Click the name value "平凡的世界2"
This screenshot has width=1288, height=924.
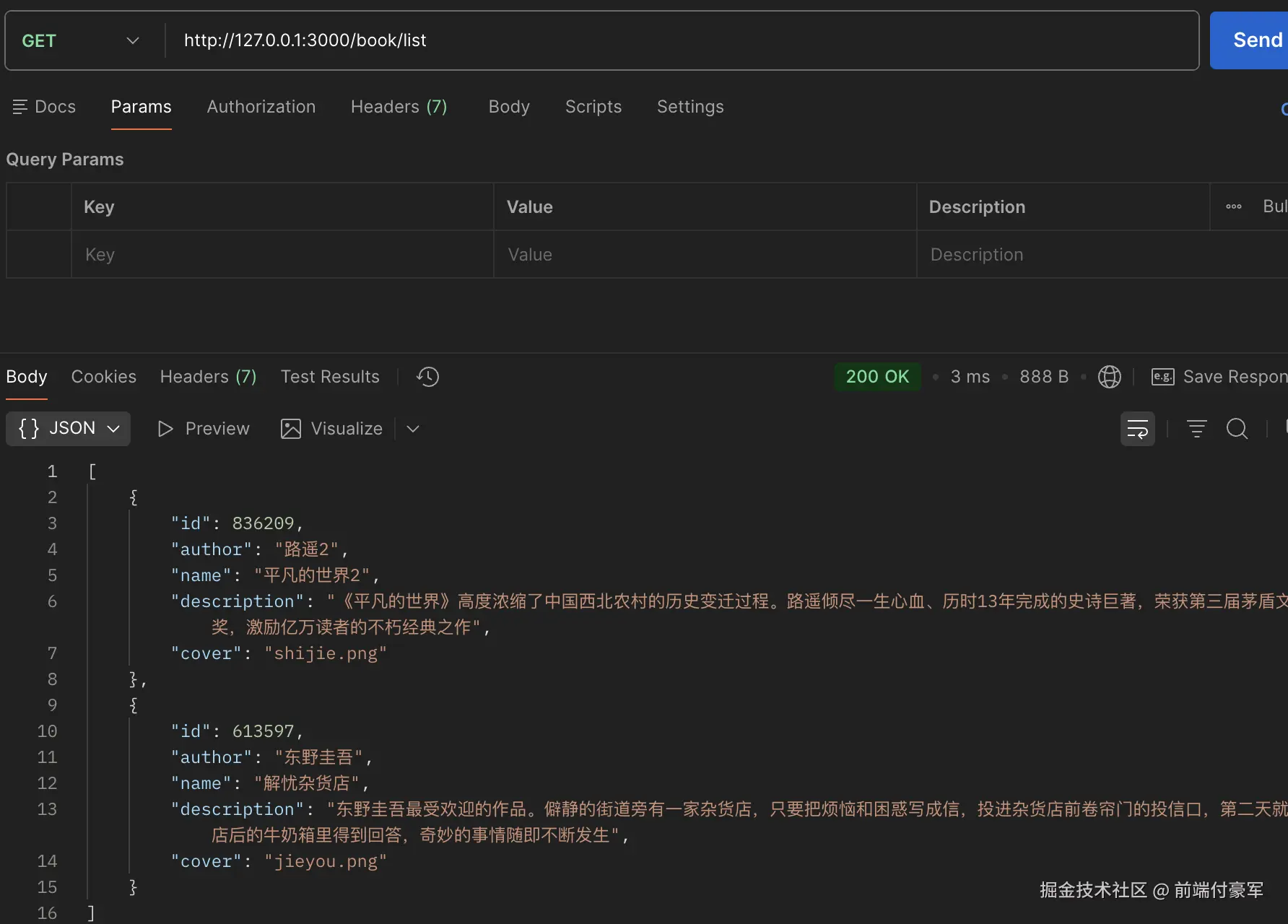pyautogui.click(x=312, y=575)
